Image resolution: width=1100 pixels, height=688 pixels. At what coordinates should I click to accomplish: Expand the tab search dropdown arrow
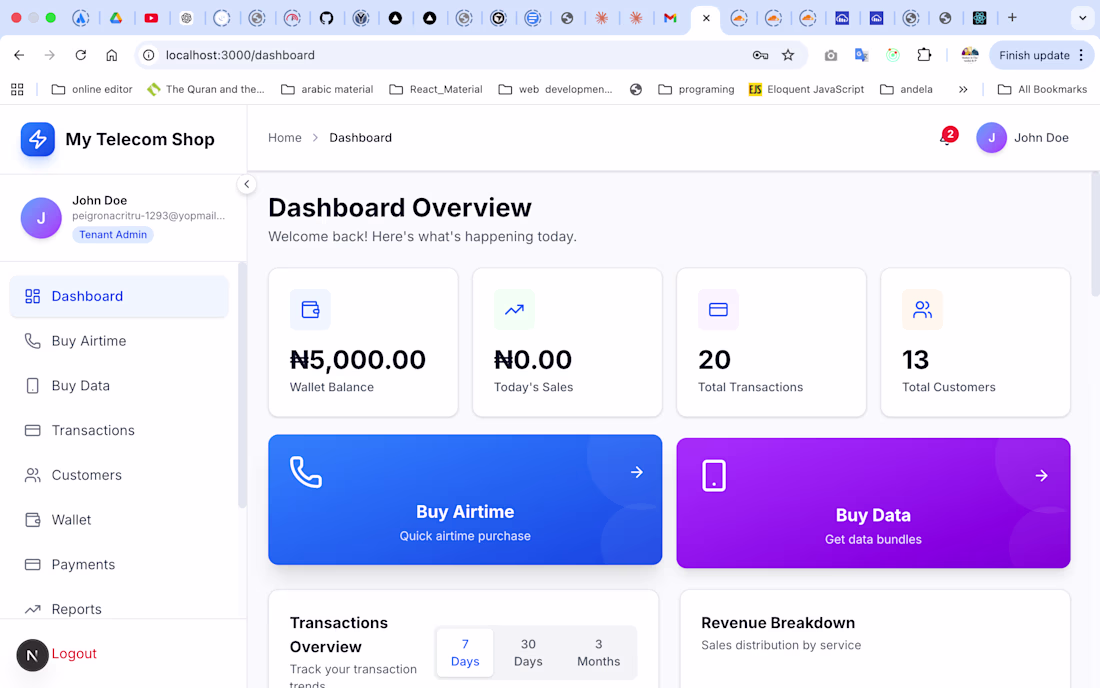click(x=1082, y=18)
